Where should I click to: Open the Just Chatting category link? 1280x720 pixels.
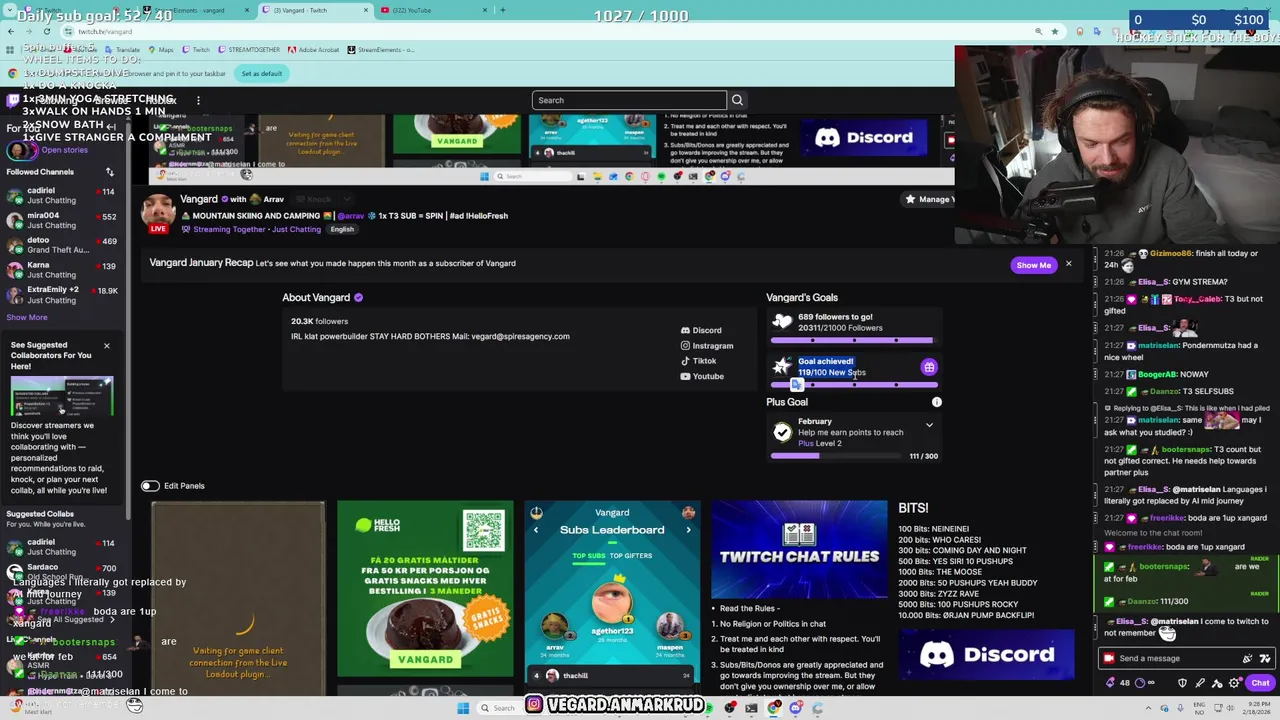[x=297, y=230]
